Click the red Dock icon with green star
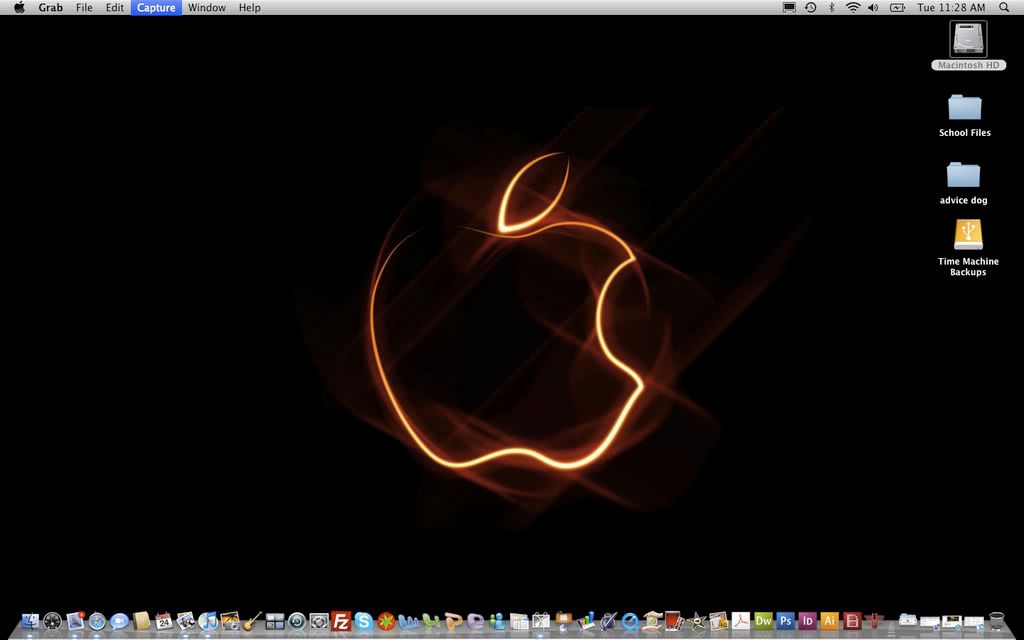Image resolution: width=1024 pixels, height=640 pixels. [385, 621]
